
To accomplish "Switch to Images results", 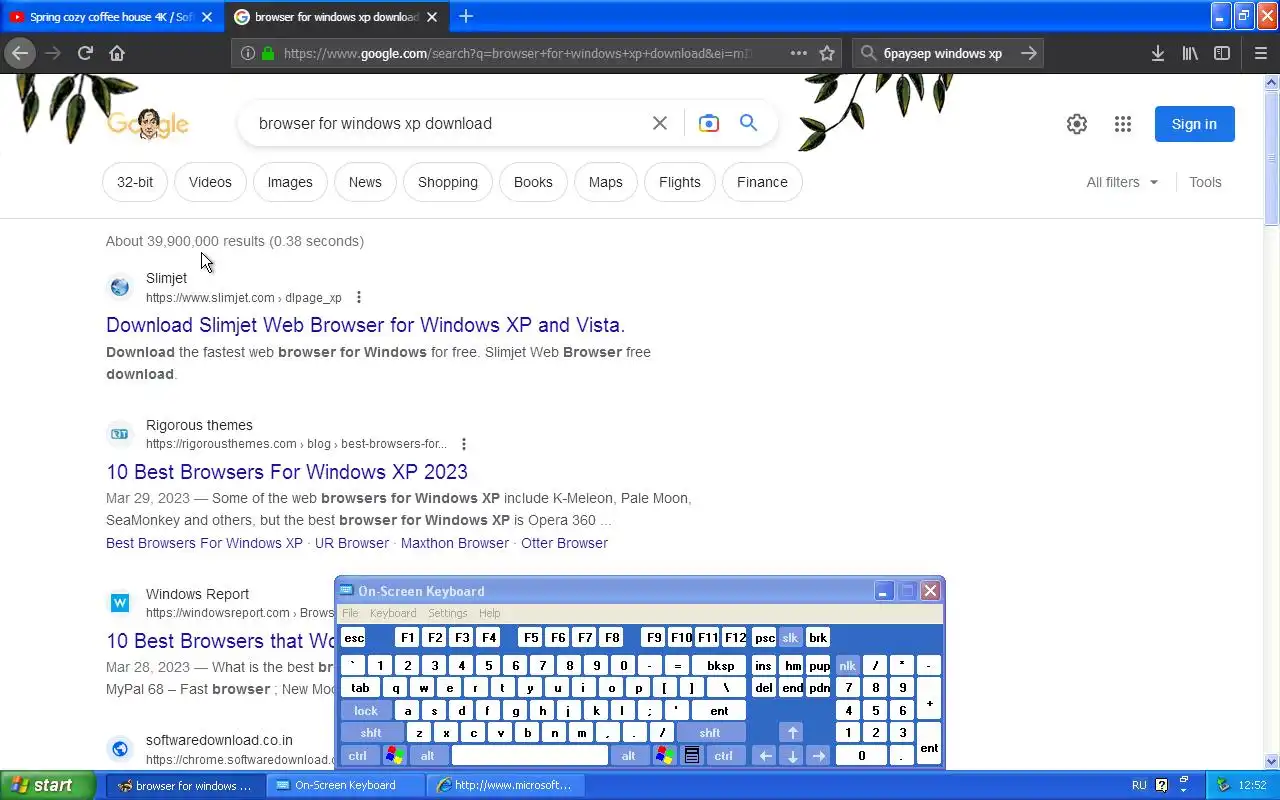I will [290, 182].
